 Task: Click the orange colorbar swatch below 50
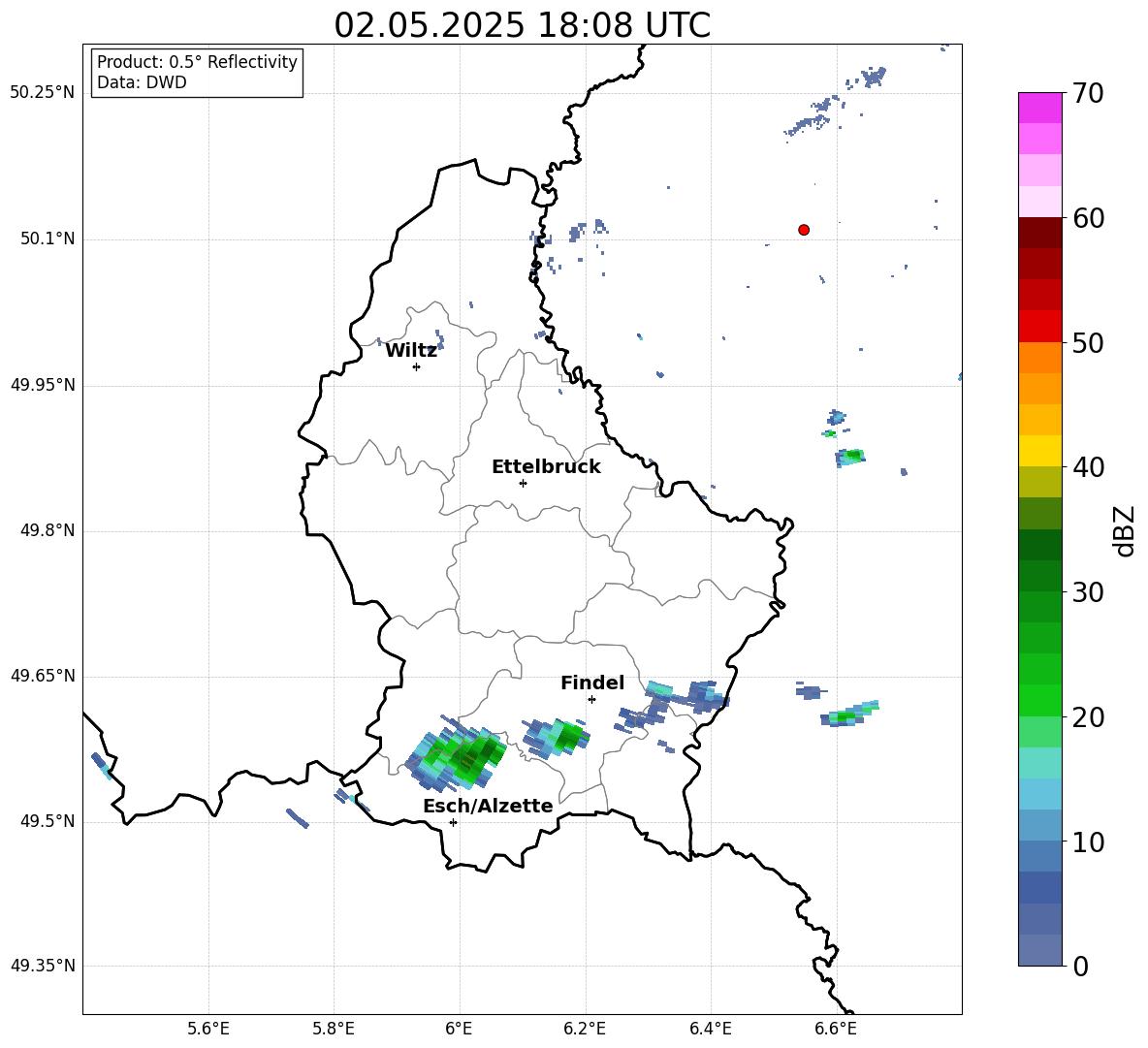click(x=1039, y=357)
